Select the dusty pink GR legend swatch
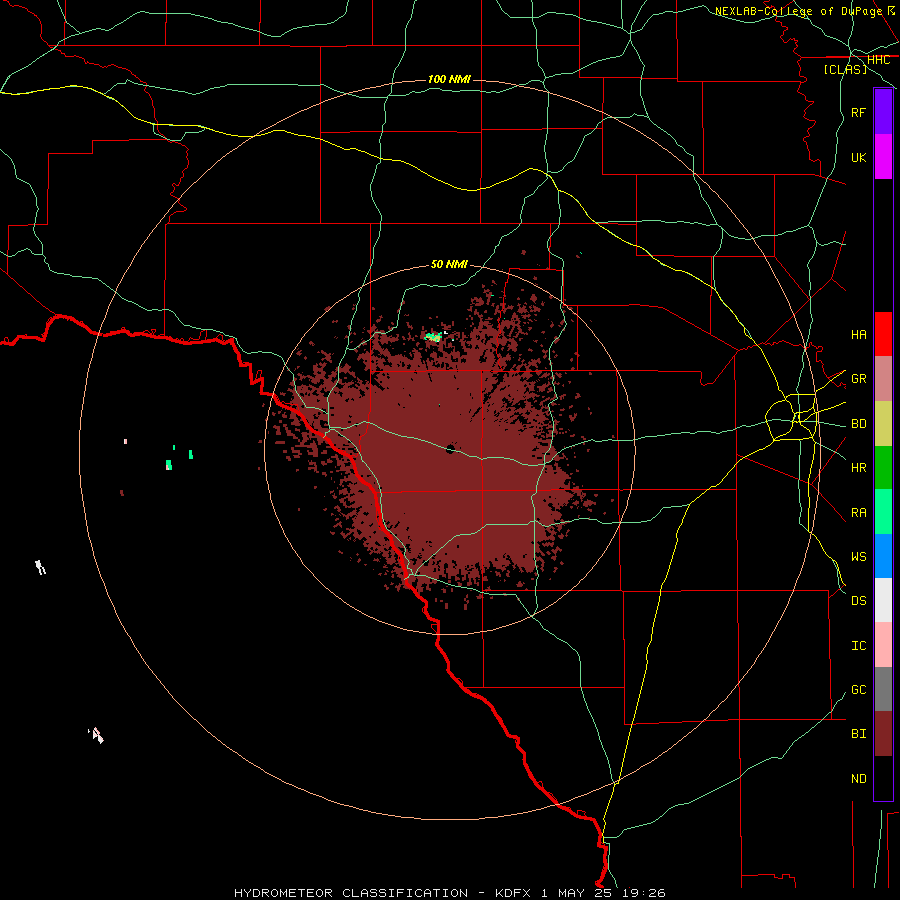Image resolution: width=900 pixels, height=900 pixels. click(x=883, y=379)
